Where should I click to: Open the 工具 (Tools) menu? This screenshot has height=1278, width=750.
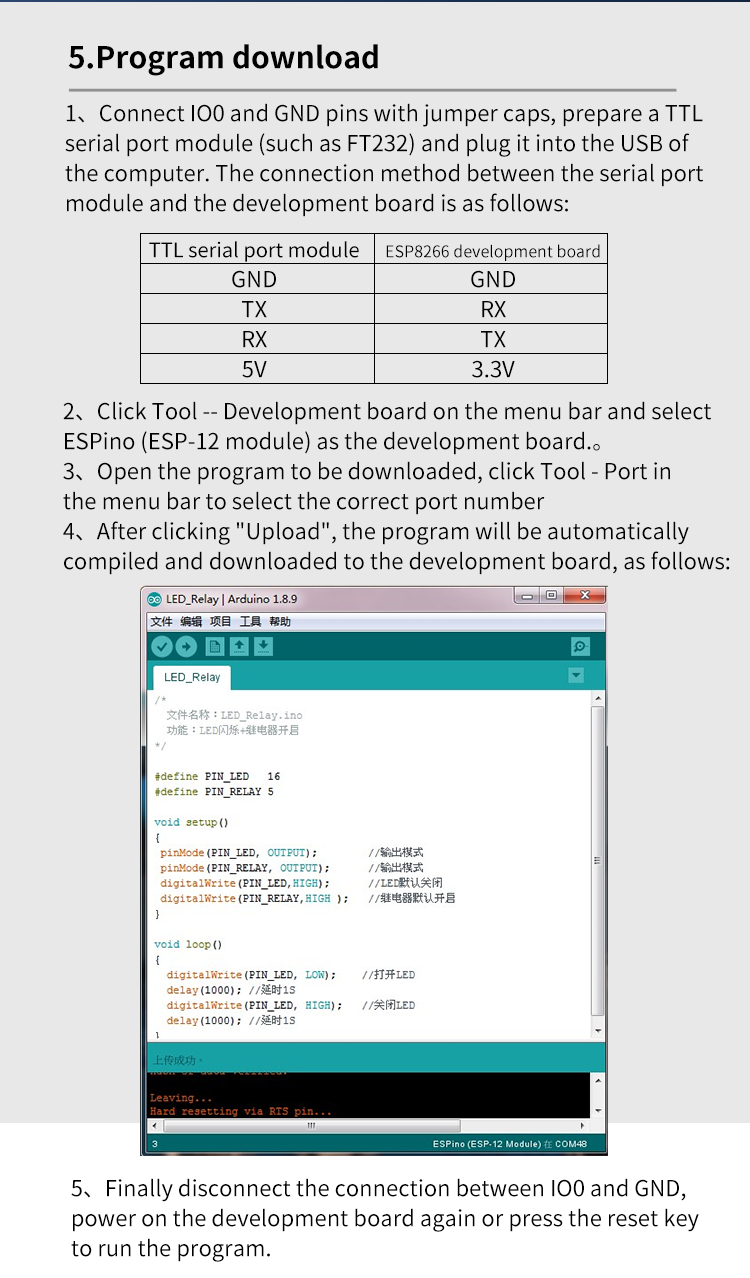click(250, 622)
